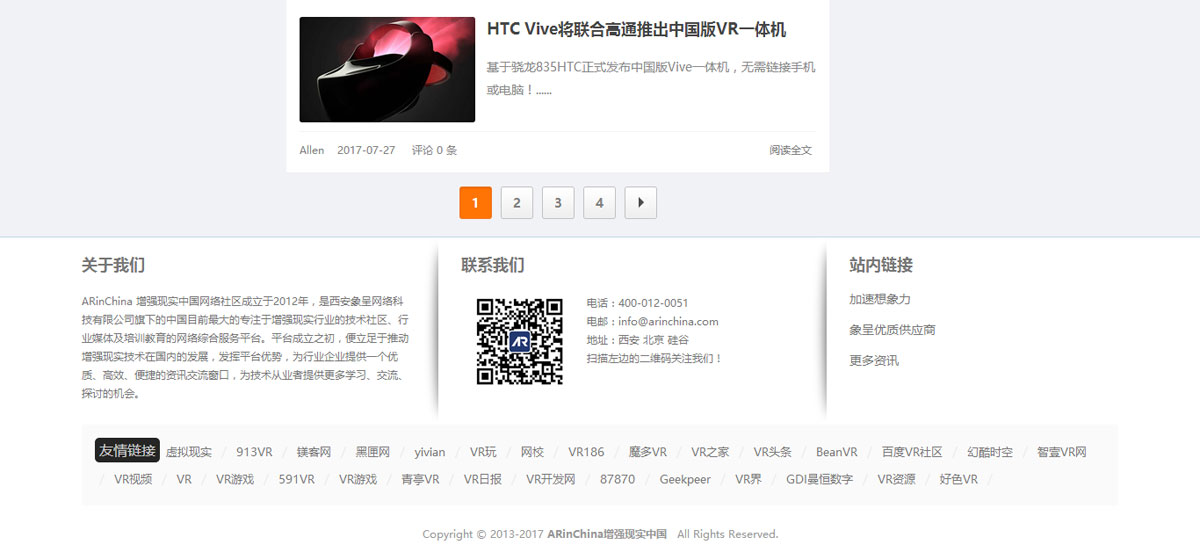Open the friend link 青亭VR
Image resolution: width=1200 pixels, height=552 pixels.
(x=420, y=479)
